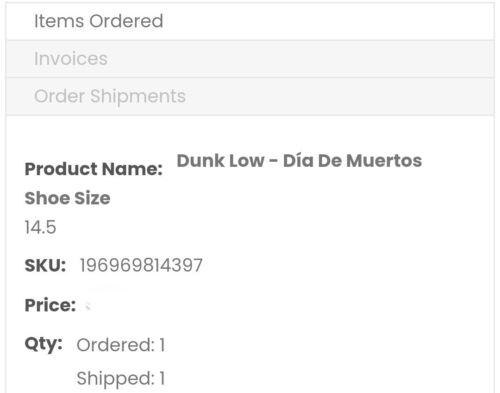This screenshot has width=500, height=393.
Task: Click empty area right of Order Shipments row
Action: coord(340,96)
